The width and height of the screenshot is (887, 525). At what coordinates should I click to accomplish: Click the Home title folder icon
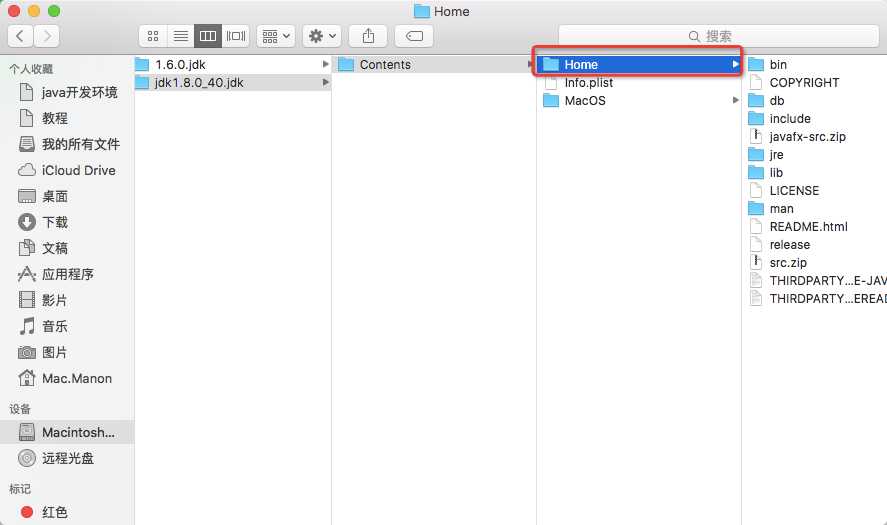[x=421, y=11]
